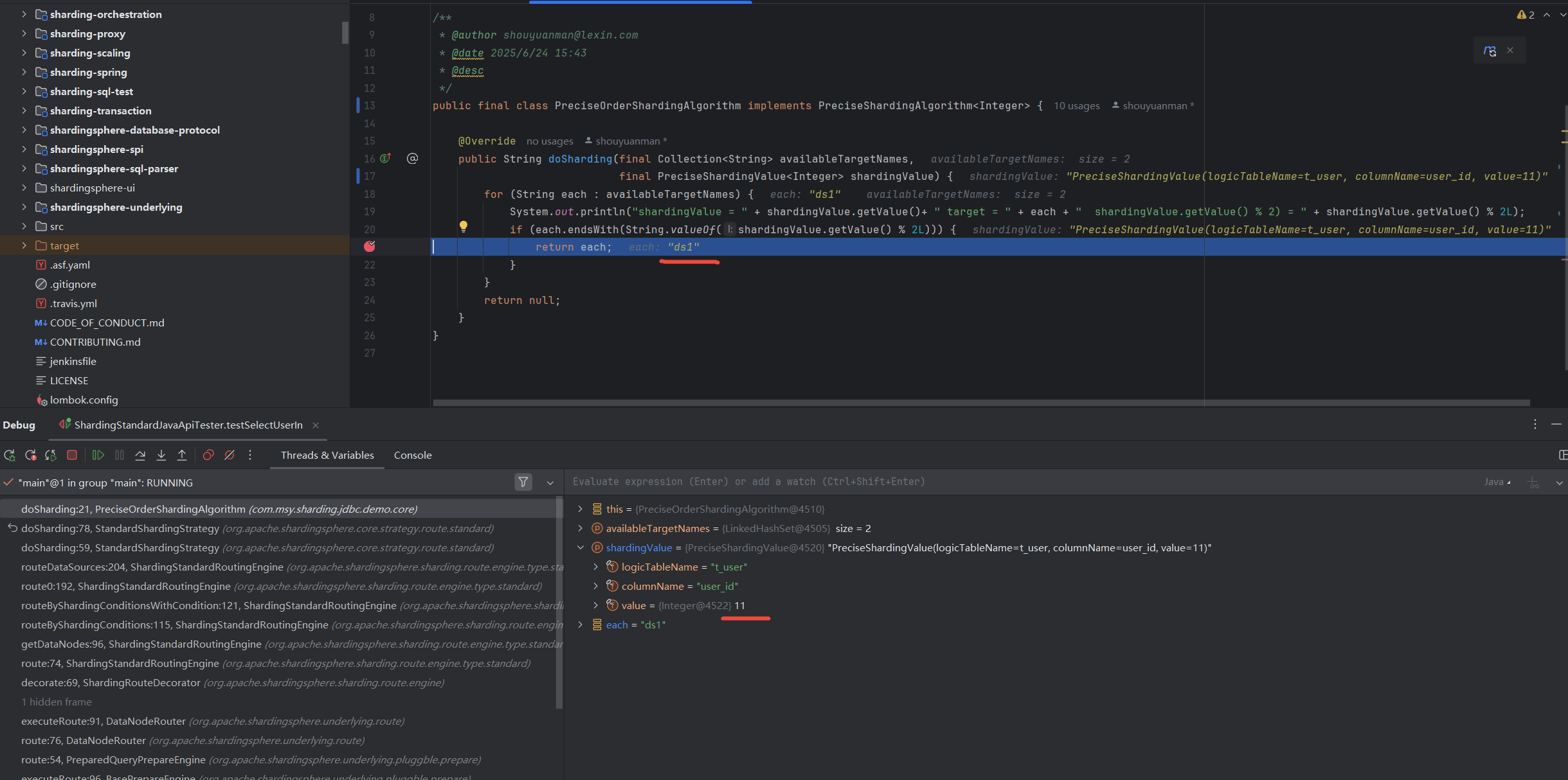Stop the debug session
Image resolution: width=1568 pixels, height=780 pixels.
tap(72, 455)
